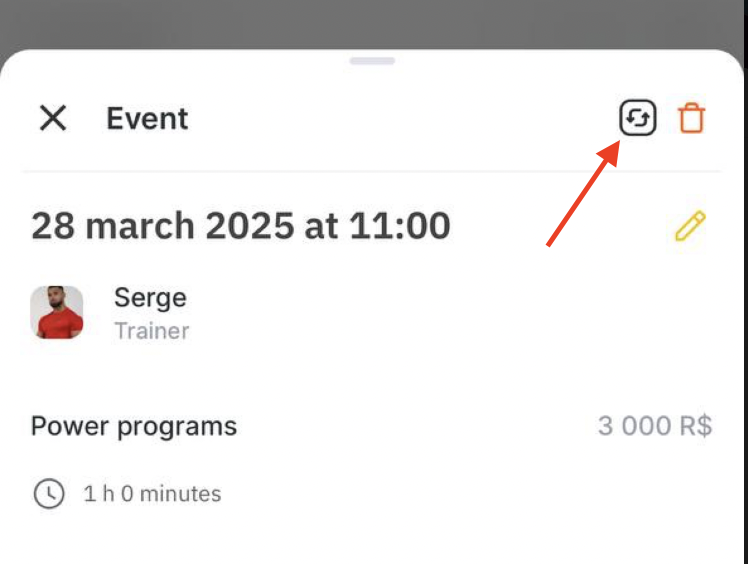Click the "1 h 0 minutes" duration text

coord(152,494)
